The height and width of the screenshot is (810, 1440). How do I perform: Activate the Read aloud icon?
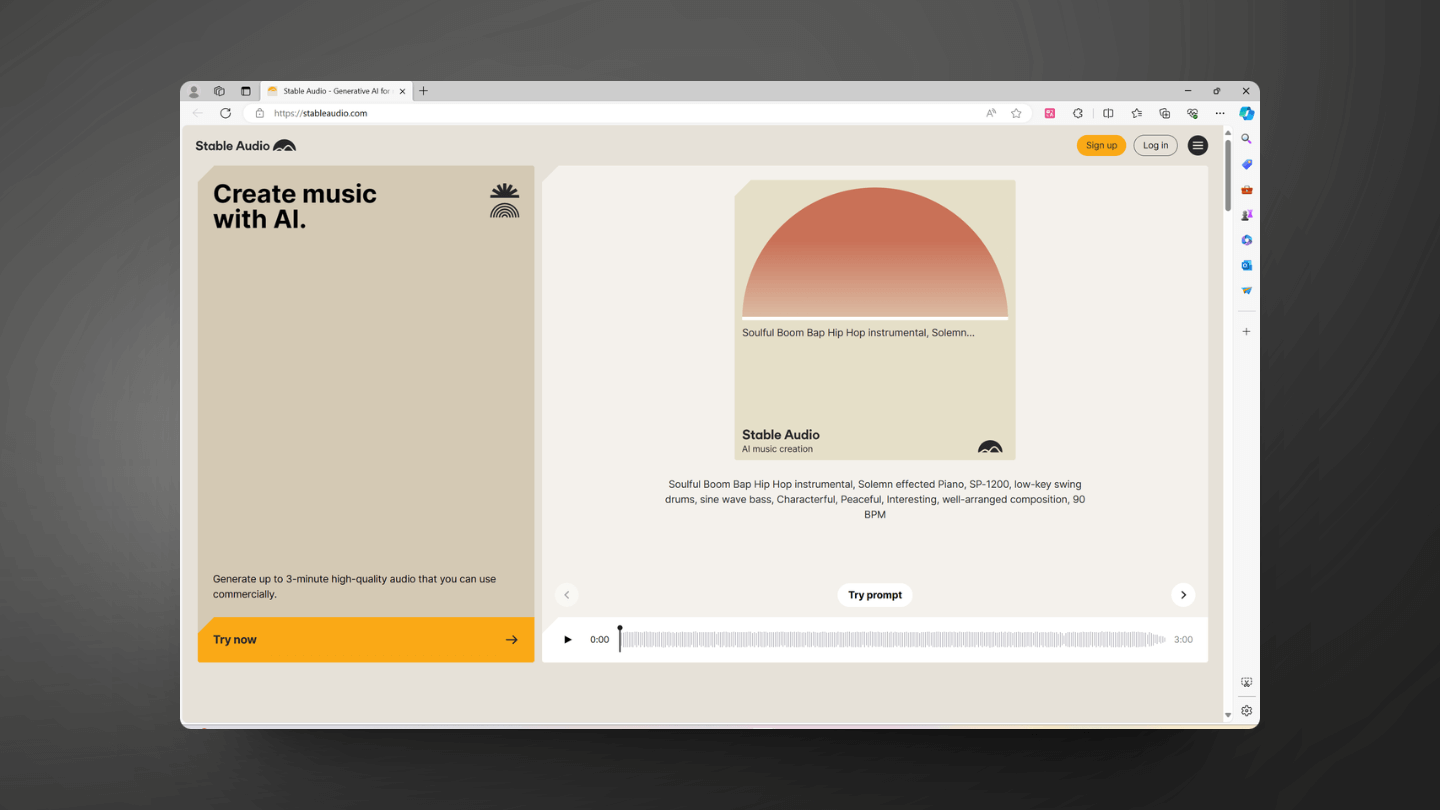tap(991, 113)
